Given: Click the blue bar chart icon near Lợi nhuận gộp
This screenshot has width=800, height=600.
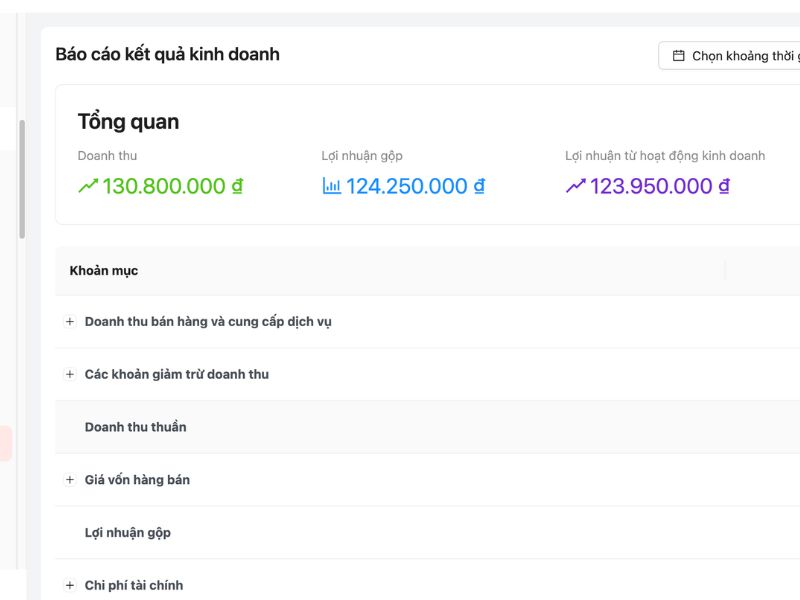Looking at the screenshot, I should pos(331,186).
